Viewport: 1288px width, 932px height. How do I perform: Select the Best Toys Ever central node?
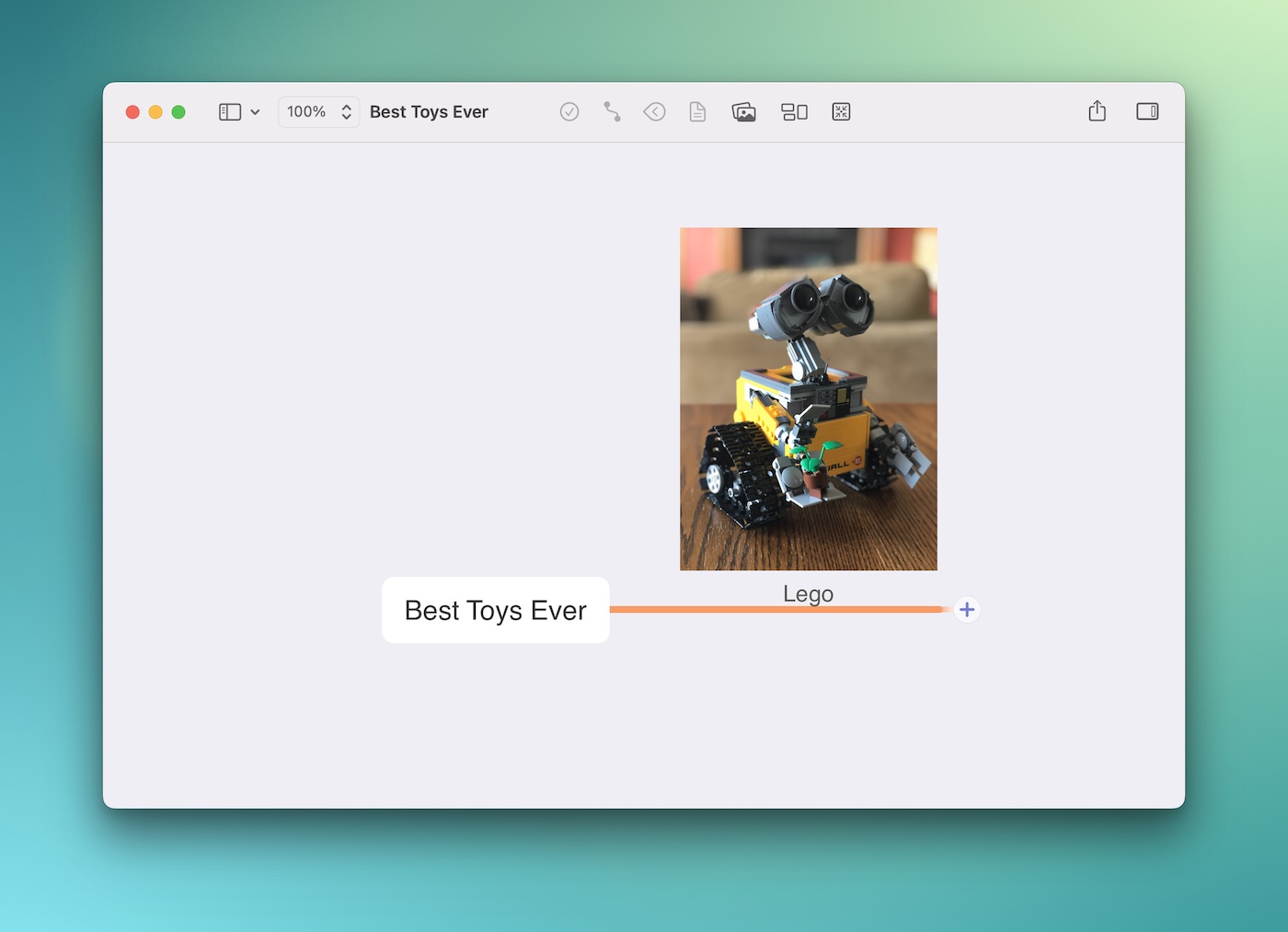tap(496, 610)
